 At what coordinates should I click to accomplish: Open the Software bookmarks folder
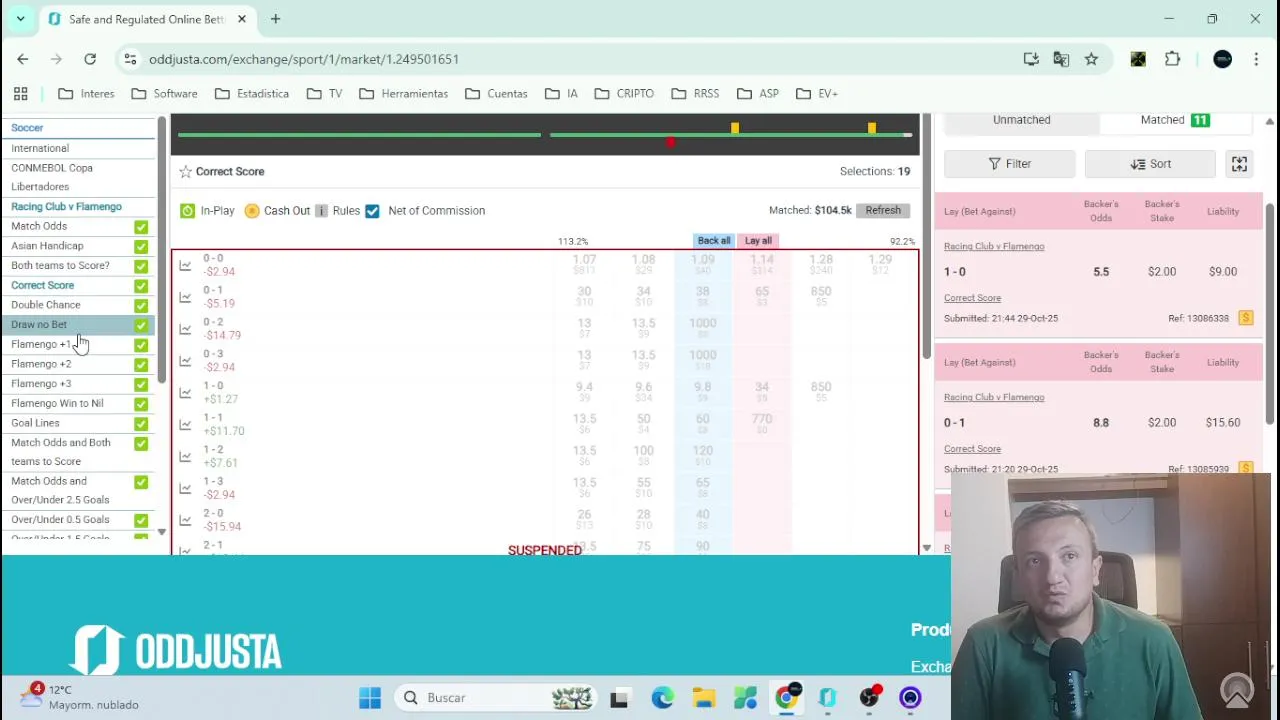[x=164, y=93]
